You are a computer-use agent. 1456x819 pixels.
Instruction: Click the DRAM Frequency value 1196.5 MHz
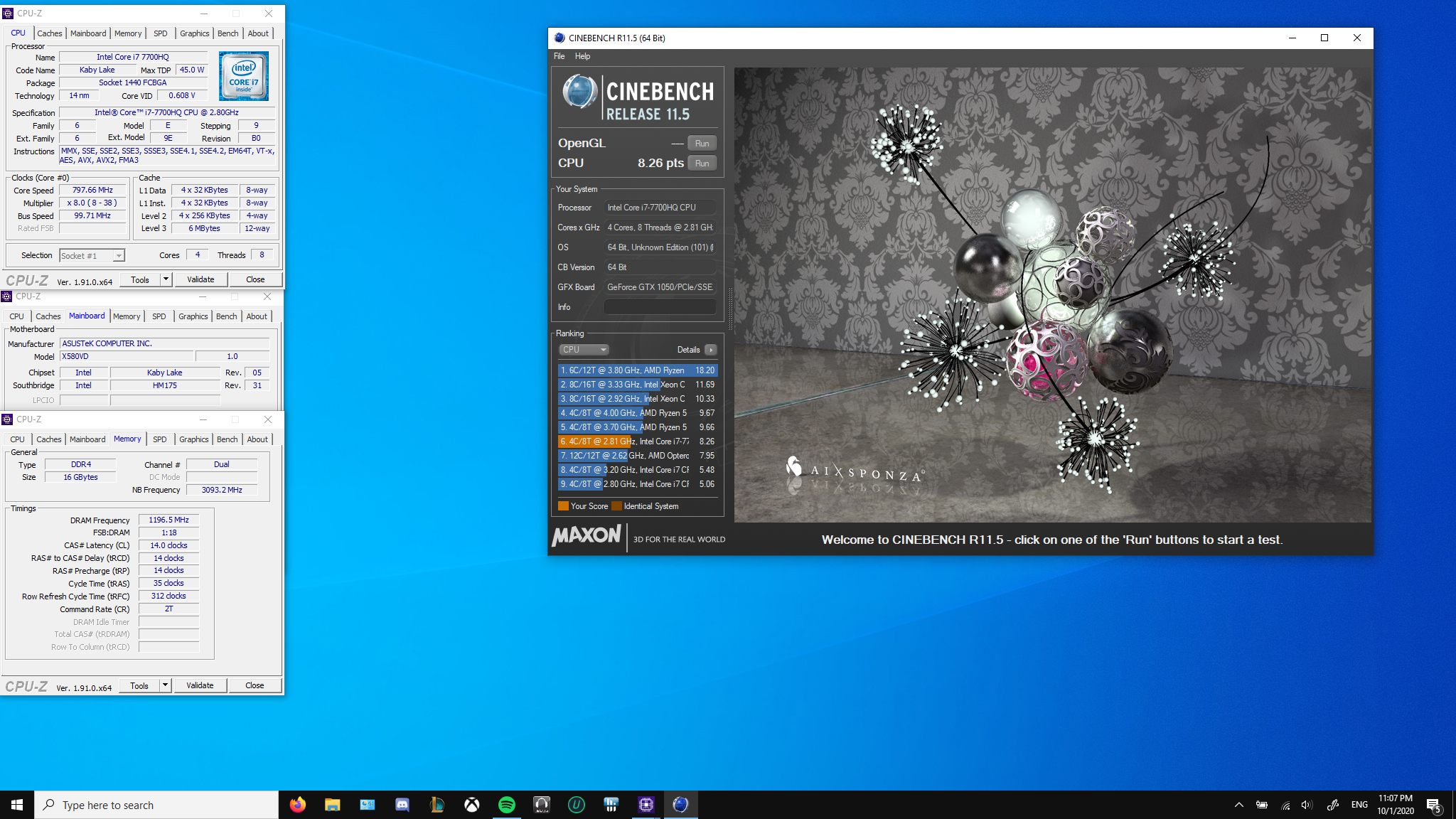point(168,520)
